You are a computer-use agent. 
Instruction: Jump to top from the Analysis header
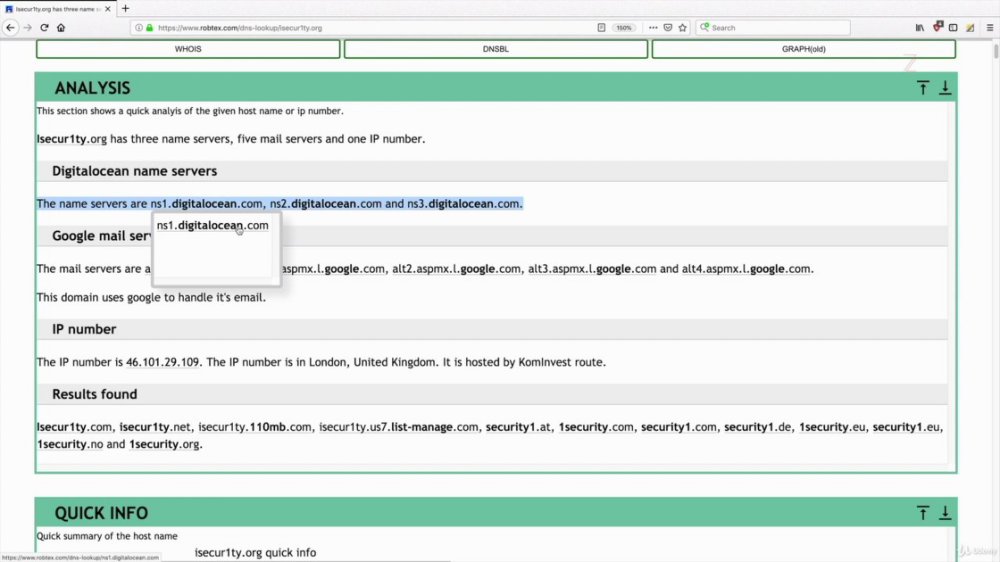(923, 88)
